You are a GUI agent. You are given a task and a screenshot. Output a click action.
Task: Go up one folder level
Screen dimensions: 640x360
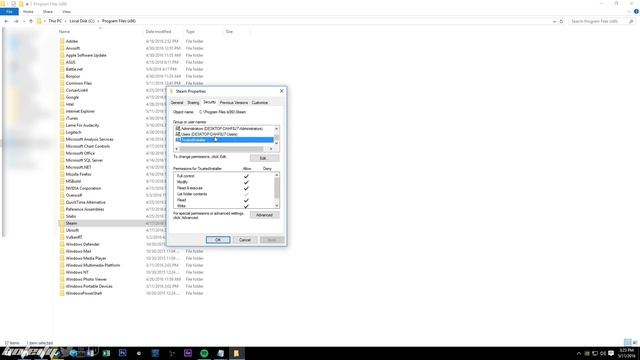[31, 21]
